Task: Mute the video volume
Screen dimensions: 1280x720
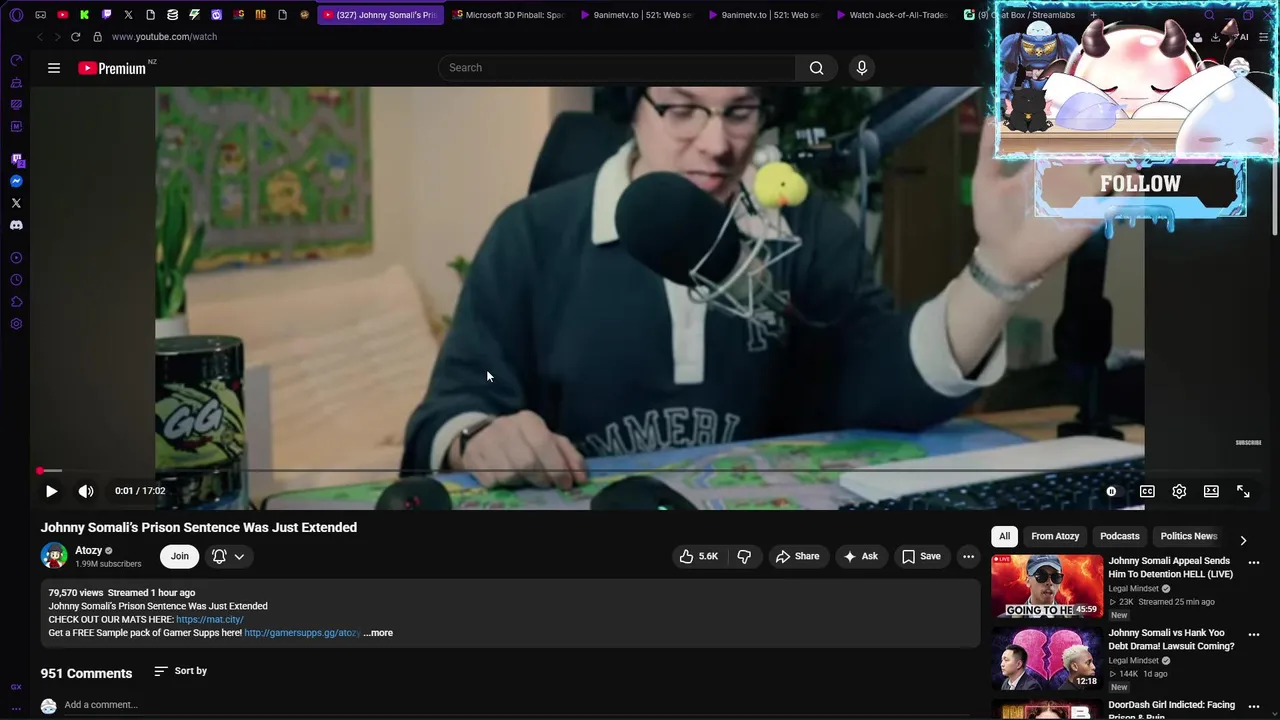Action: point(86,491)
